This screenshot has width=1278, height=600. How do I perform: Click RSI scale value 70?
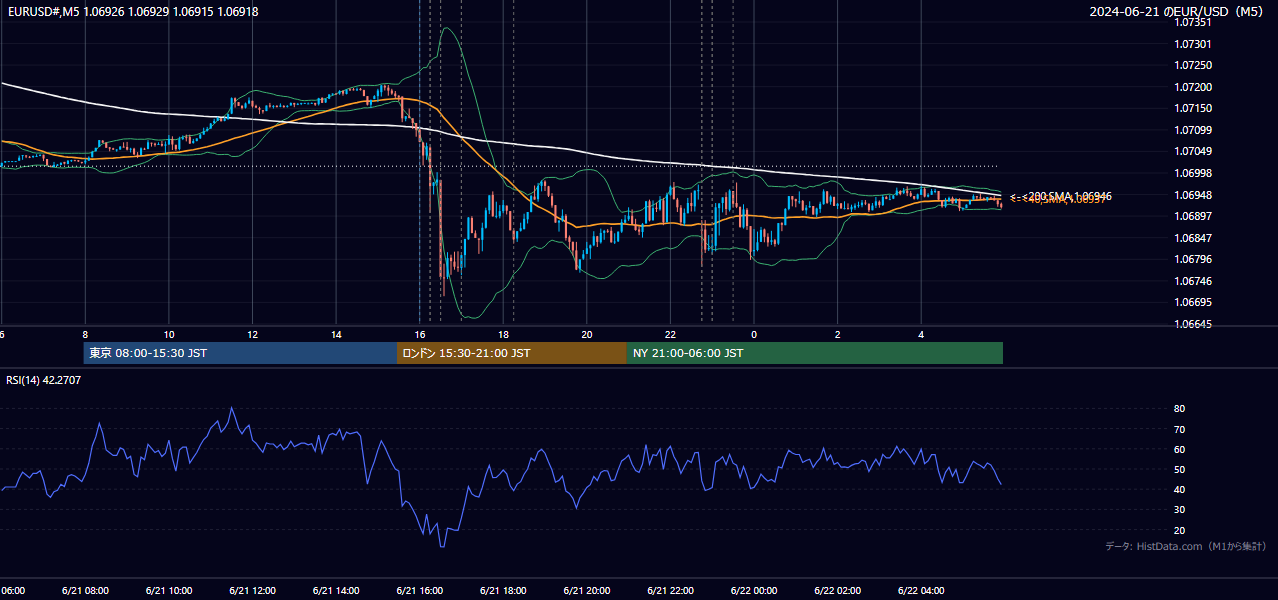(x=1180, y=429)
